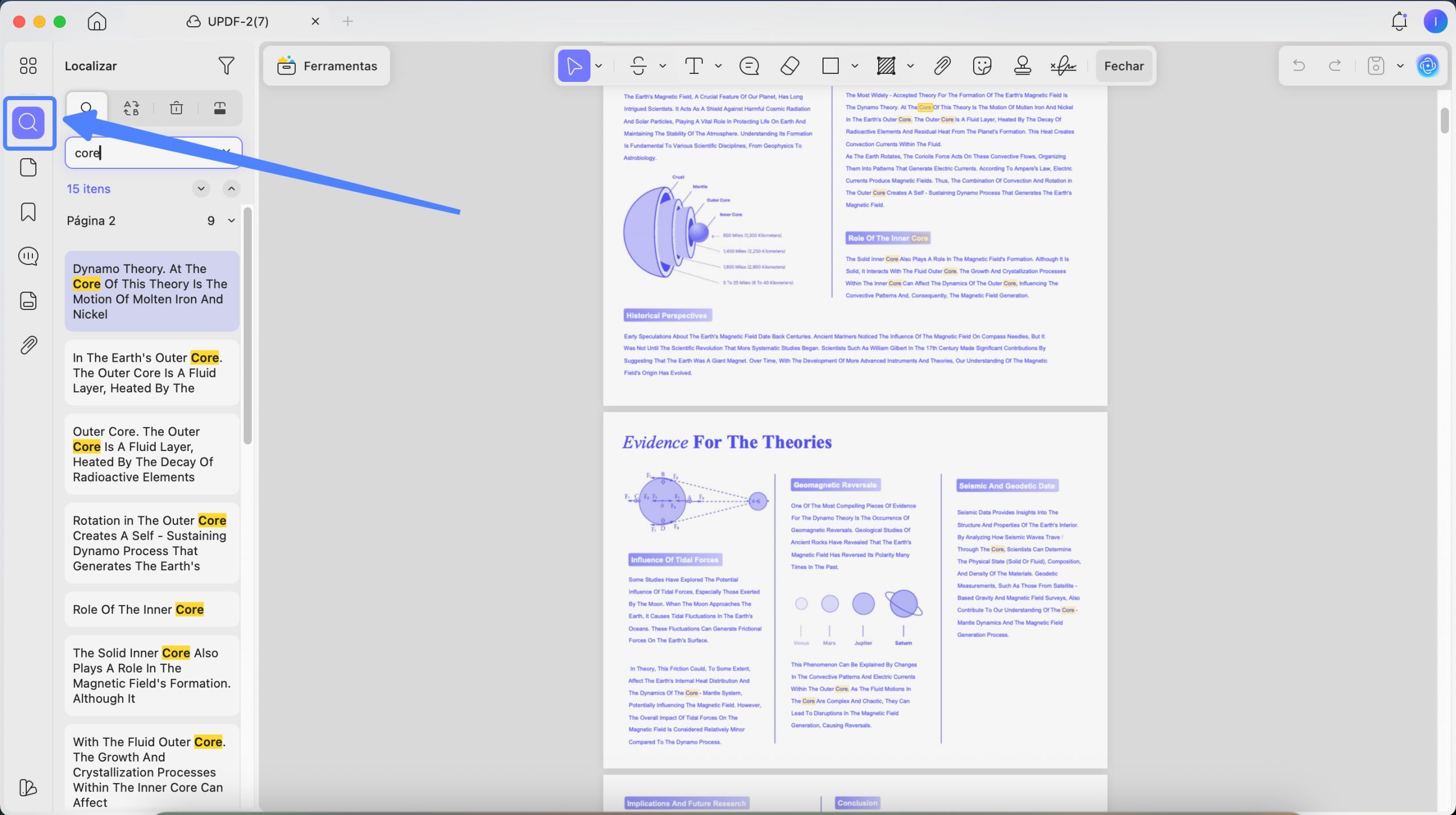Viewport: 1456px width, 815px height.
Task: Select the Text annotation tool
Action: (694, 66)
